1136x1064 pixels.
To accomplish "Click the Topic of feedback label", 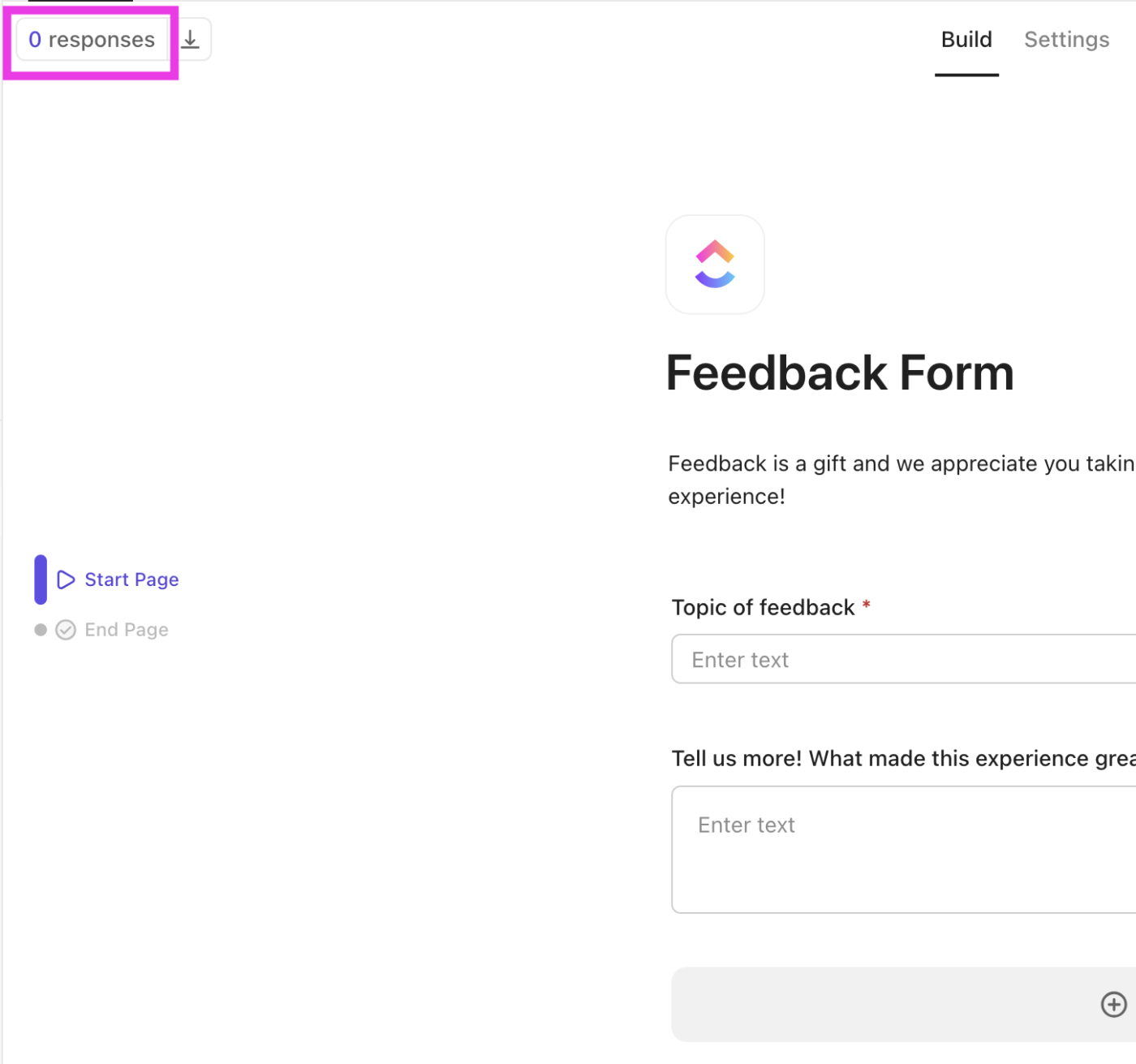I will point(763,608).
